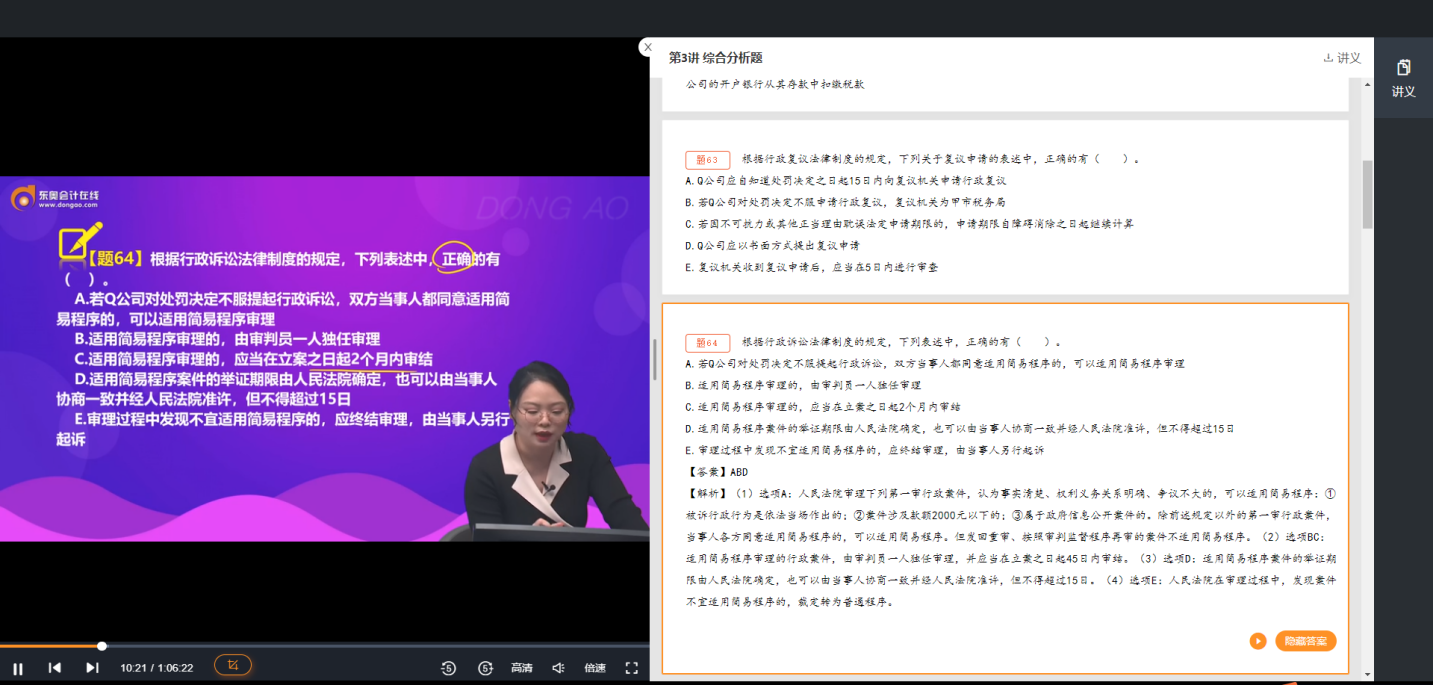Viewport: 1433px width, 685px height.
Task: Jump to the previous video section
Action: pyautogui.click(x=55, y=667)
